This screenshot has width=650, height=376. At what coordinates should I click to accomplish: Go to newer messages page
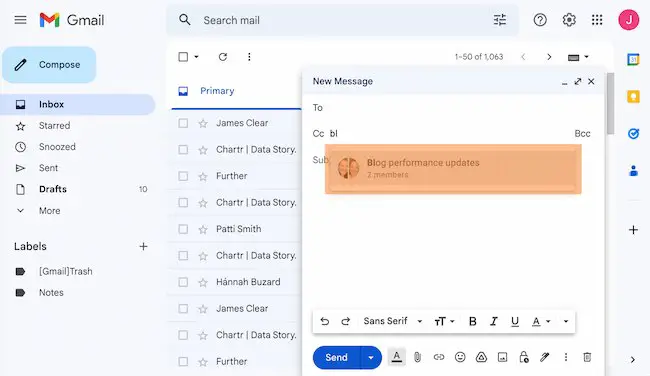tap(523, 57)
